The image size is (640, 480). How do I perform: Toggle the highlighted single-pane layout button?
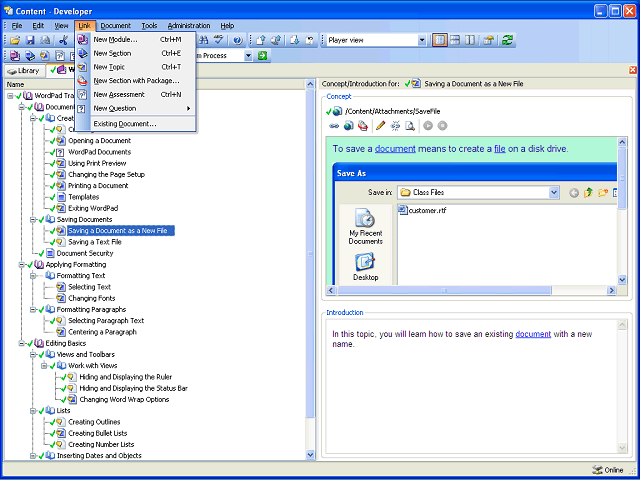440,40
